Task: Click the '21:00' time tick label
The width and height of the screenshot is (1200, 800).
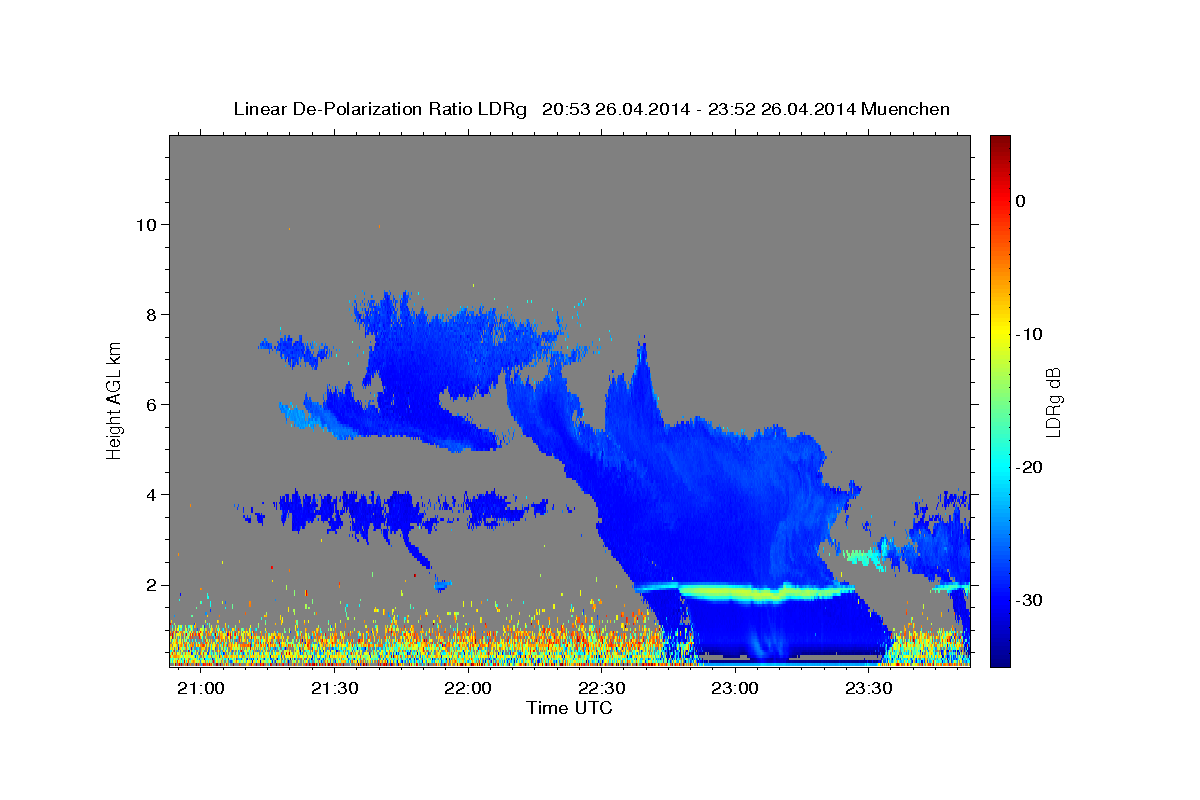Action: (x=200, y=689)
